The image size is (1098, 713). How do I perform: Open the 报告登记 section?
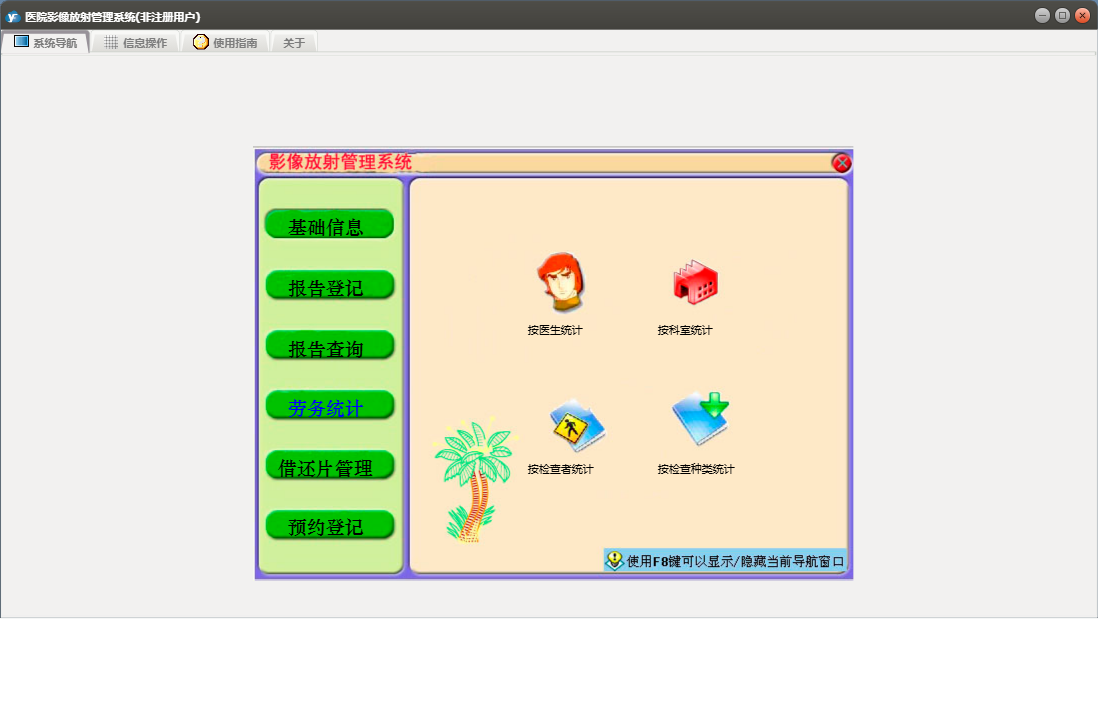coord(329,286)
